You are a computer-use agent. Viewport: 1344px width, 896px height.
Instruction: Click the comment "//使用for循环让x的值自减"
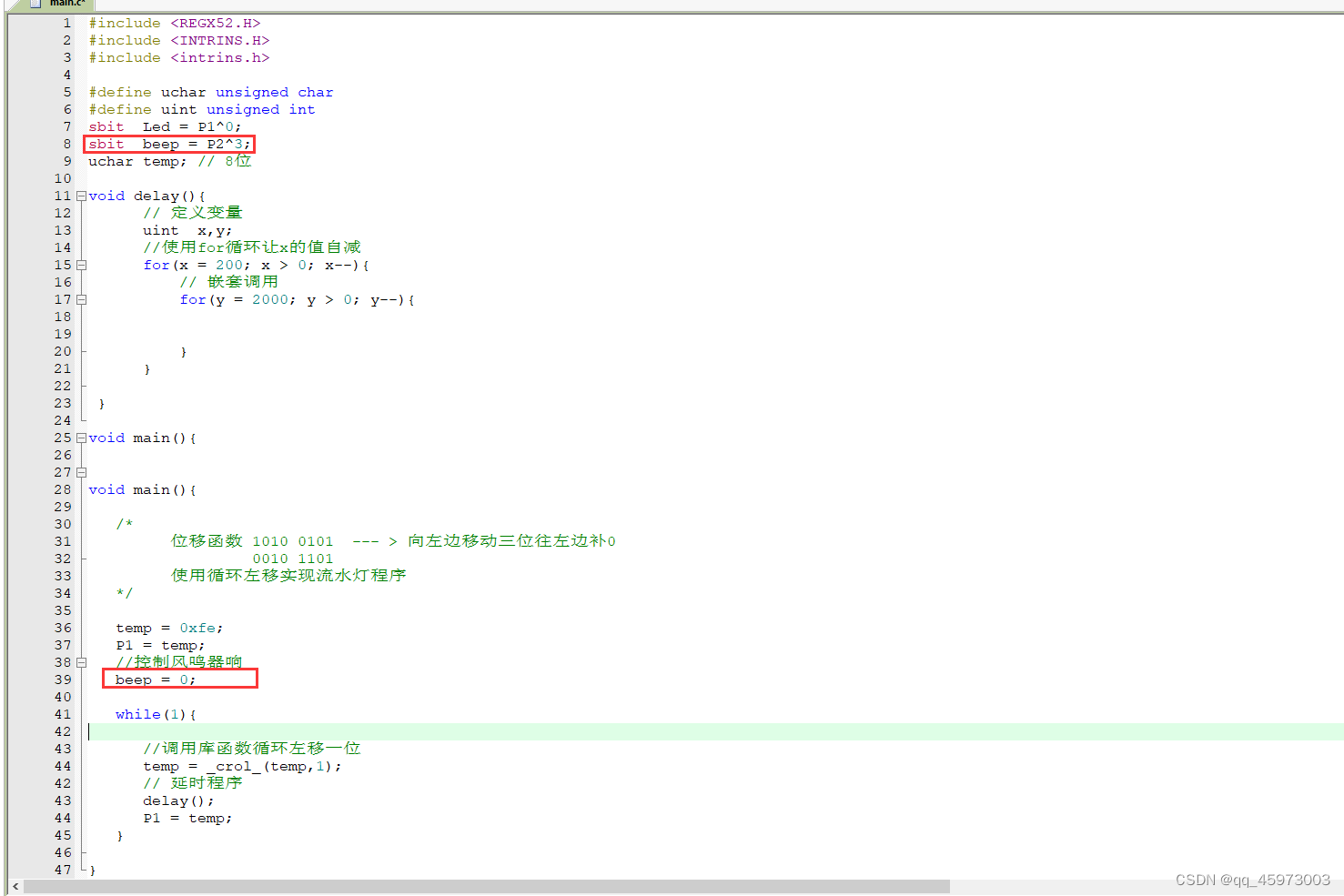pyautogui.click(x=252, y=247)
